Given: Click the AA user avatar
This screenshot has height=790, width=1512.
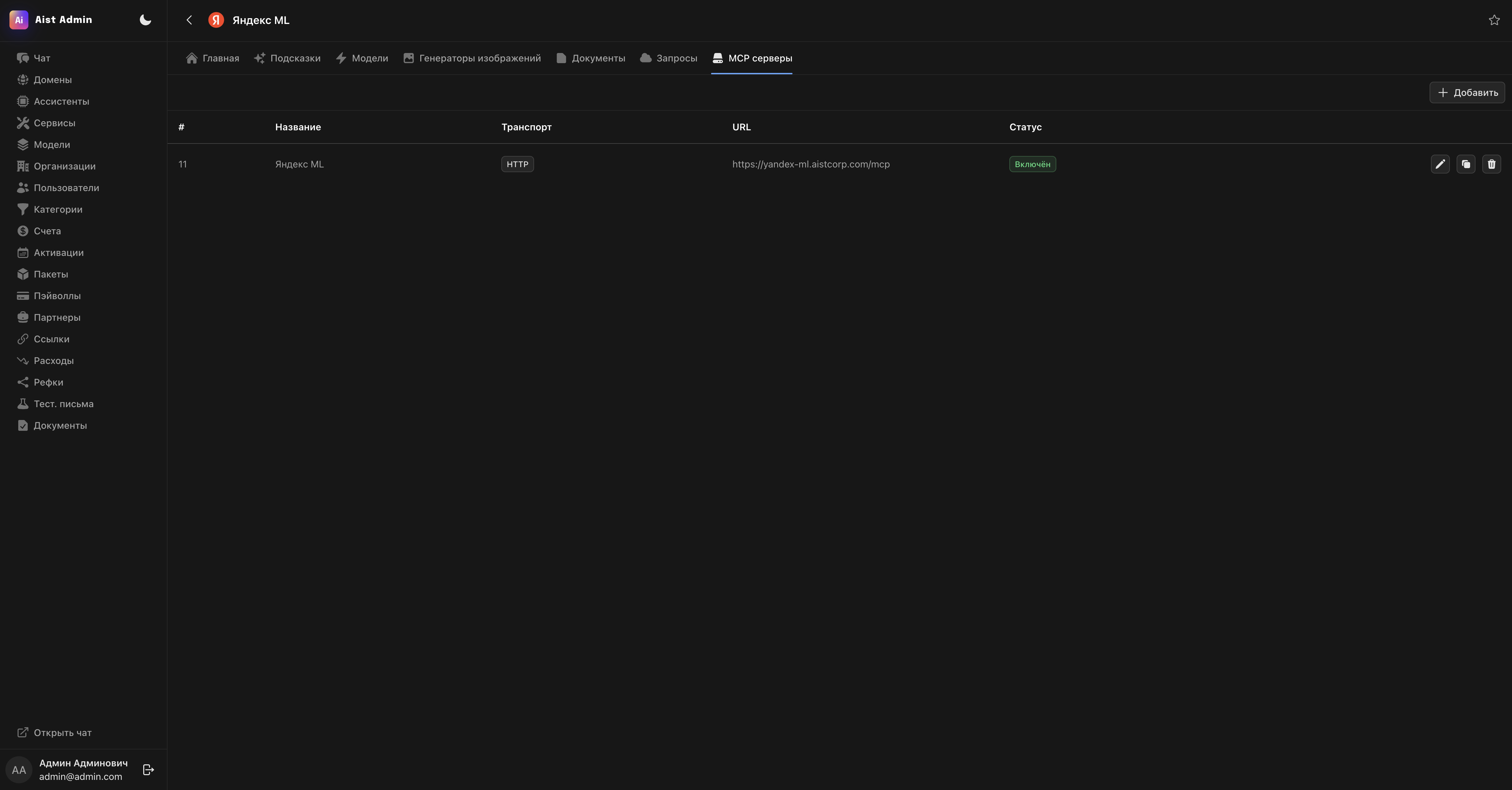Looking at the screenshot, I should coord(19,769).
